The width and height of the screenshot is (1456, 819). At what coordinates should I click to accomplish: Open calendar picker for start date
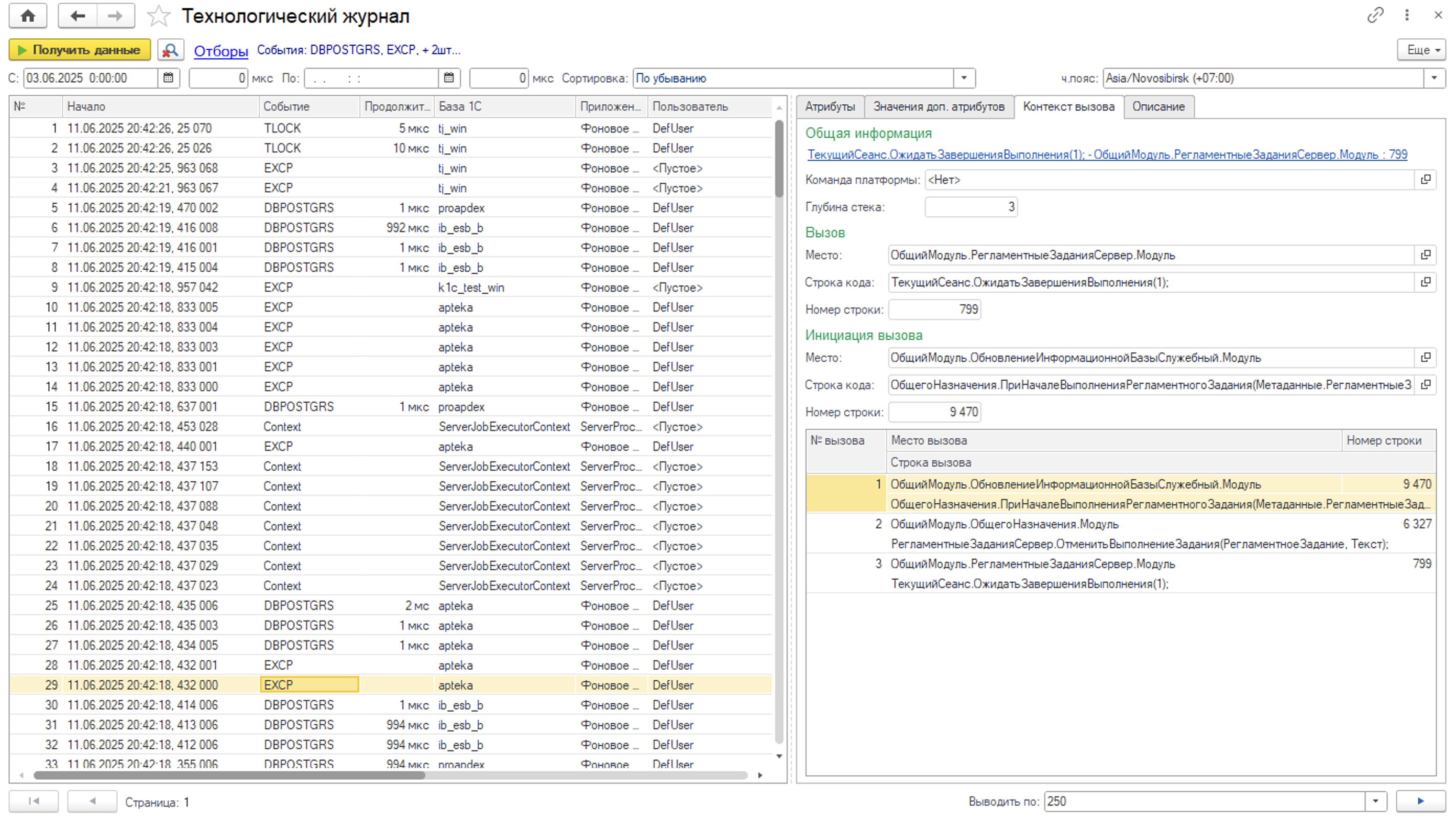pos(169,78)
